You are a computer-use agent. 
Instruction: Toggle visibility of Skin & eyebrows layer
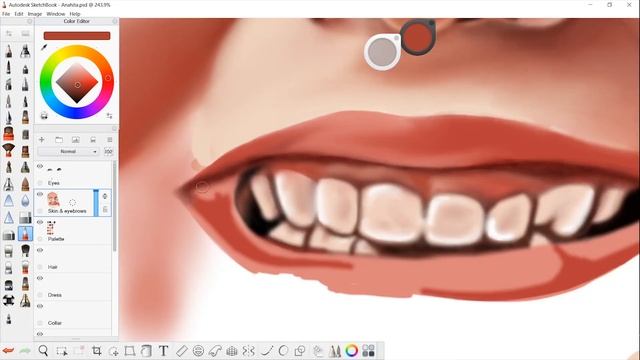click(x=40, y=194)
